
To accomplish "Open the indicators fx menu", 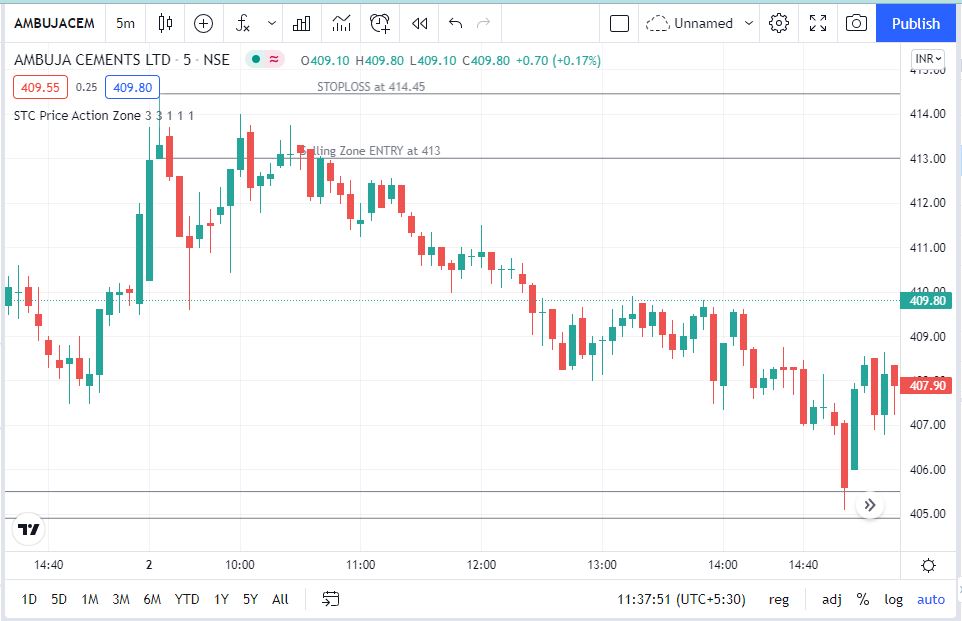I will [241, 23].
